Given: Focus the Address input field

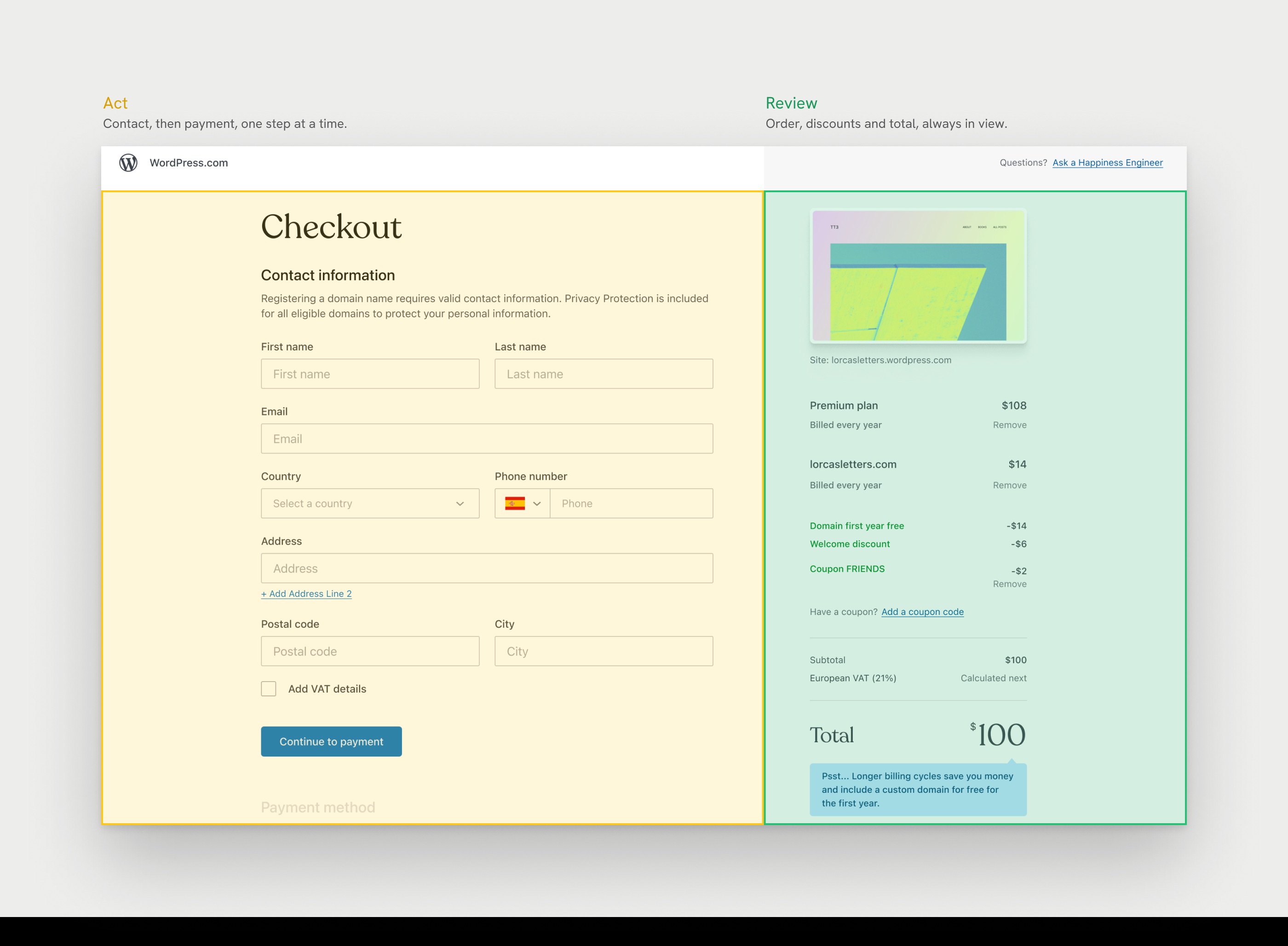Looking at the screenshot, I should click(x=487, y=568).
